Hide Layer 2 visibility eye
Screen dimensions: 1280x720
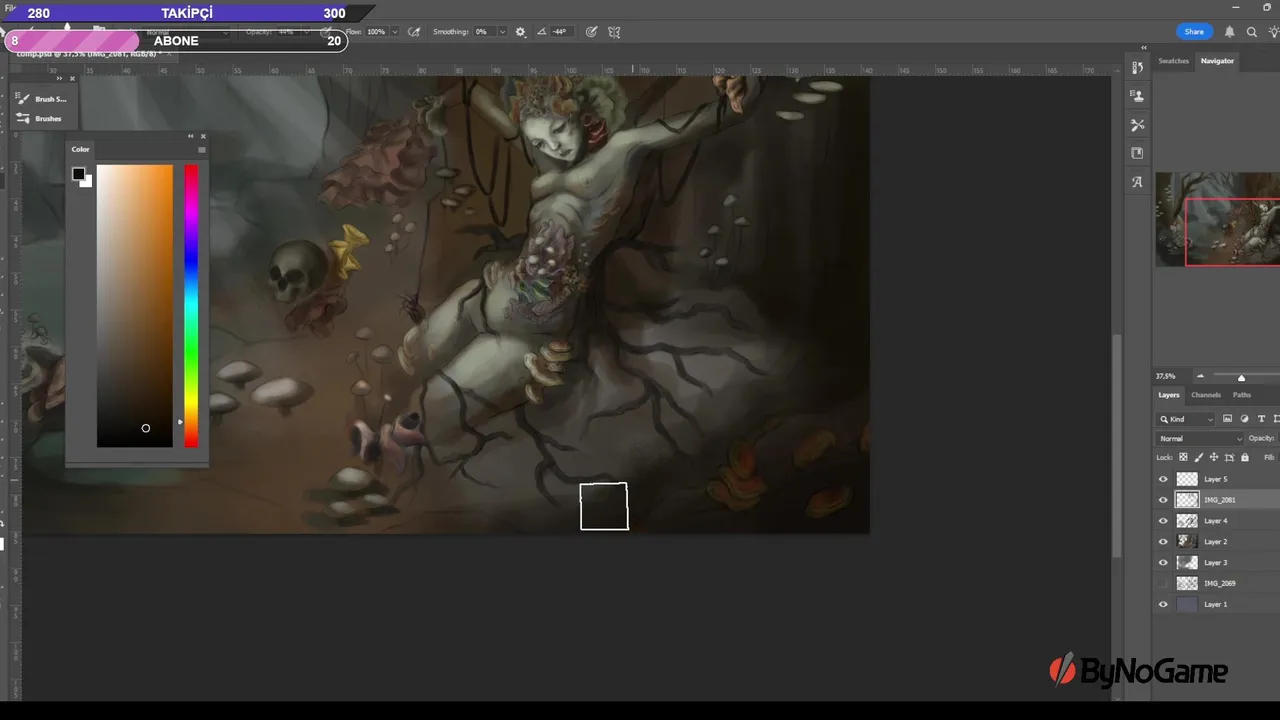click(1163, 541)
